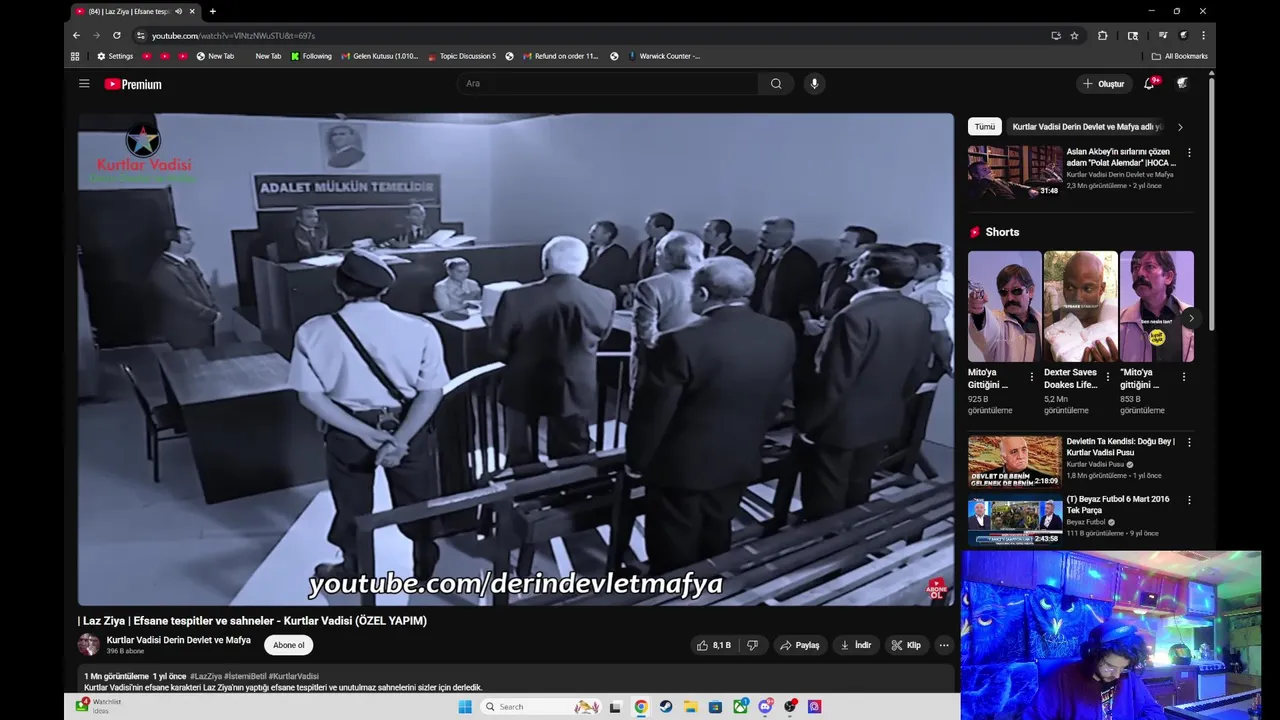Select the Tümü filter chip
1280x720 pixels.
tap(985, 127)
